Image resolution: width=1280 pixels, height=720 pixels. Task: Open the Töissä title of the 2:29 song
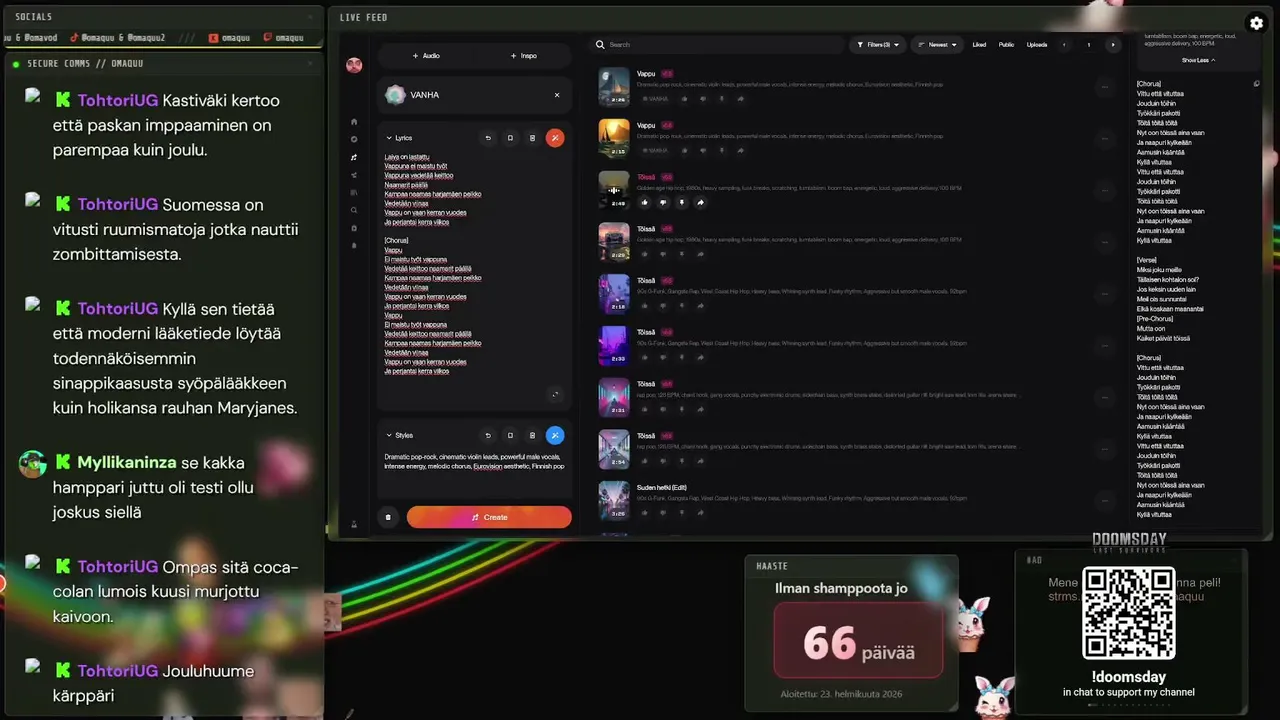[646, 228]
